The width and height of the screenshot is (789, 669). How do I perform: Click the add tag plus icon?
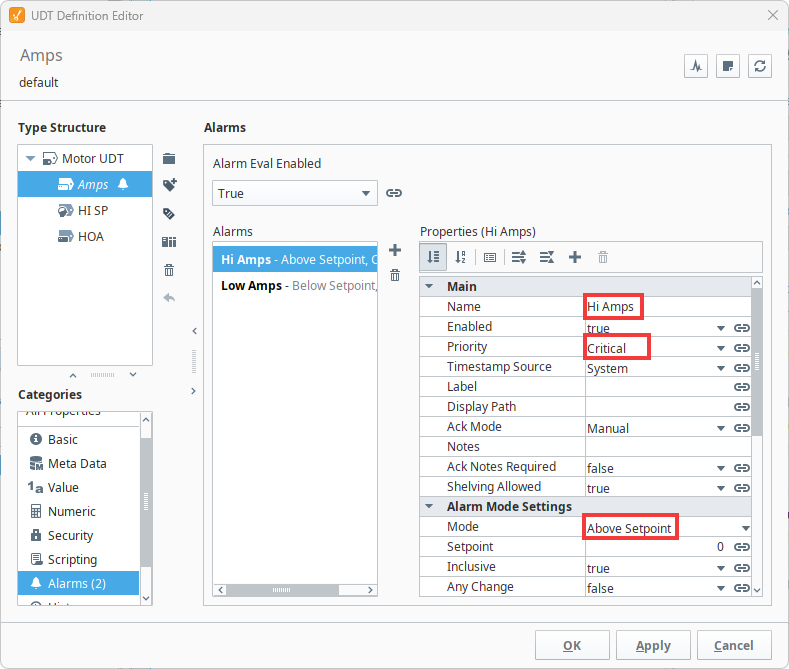click(170, 185)
